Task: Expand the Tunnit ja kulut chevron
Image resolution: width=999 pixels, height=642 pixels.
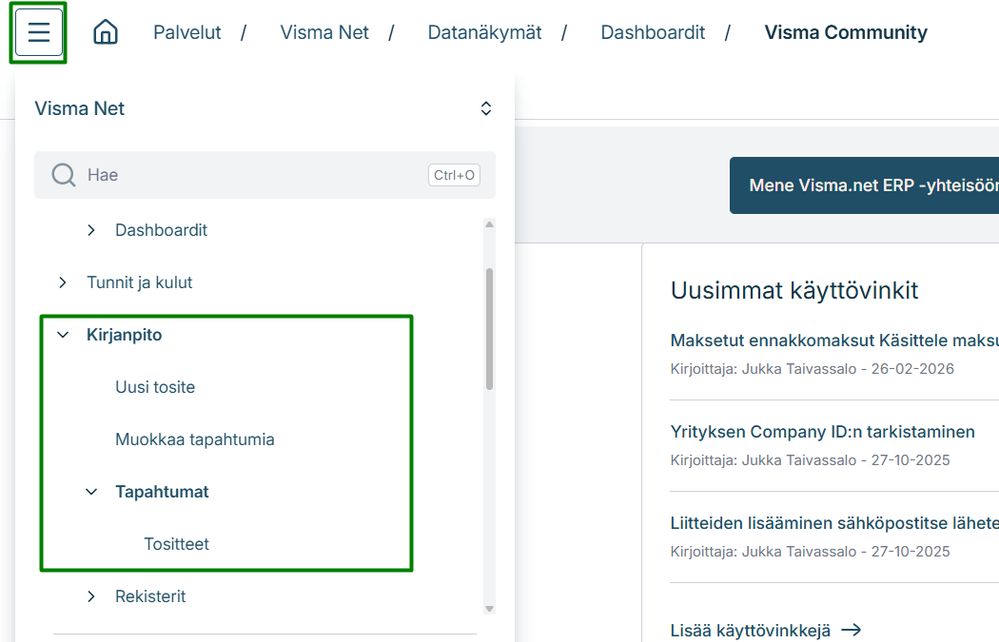Action: [62, 282]
